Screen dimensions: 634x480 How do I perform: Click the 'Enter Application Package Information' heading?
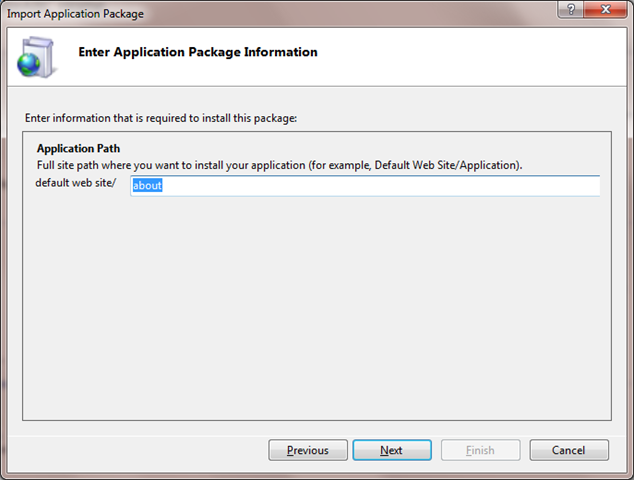click(x=198, y=52)
